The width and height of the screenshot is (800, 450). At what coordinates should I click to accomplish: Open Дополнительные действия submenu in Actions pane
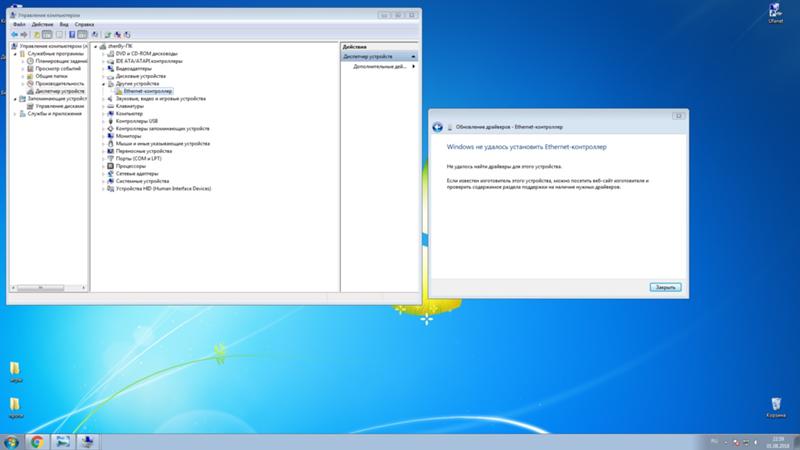click(380, 66)
